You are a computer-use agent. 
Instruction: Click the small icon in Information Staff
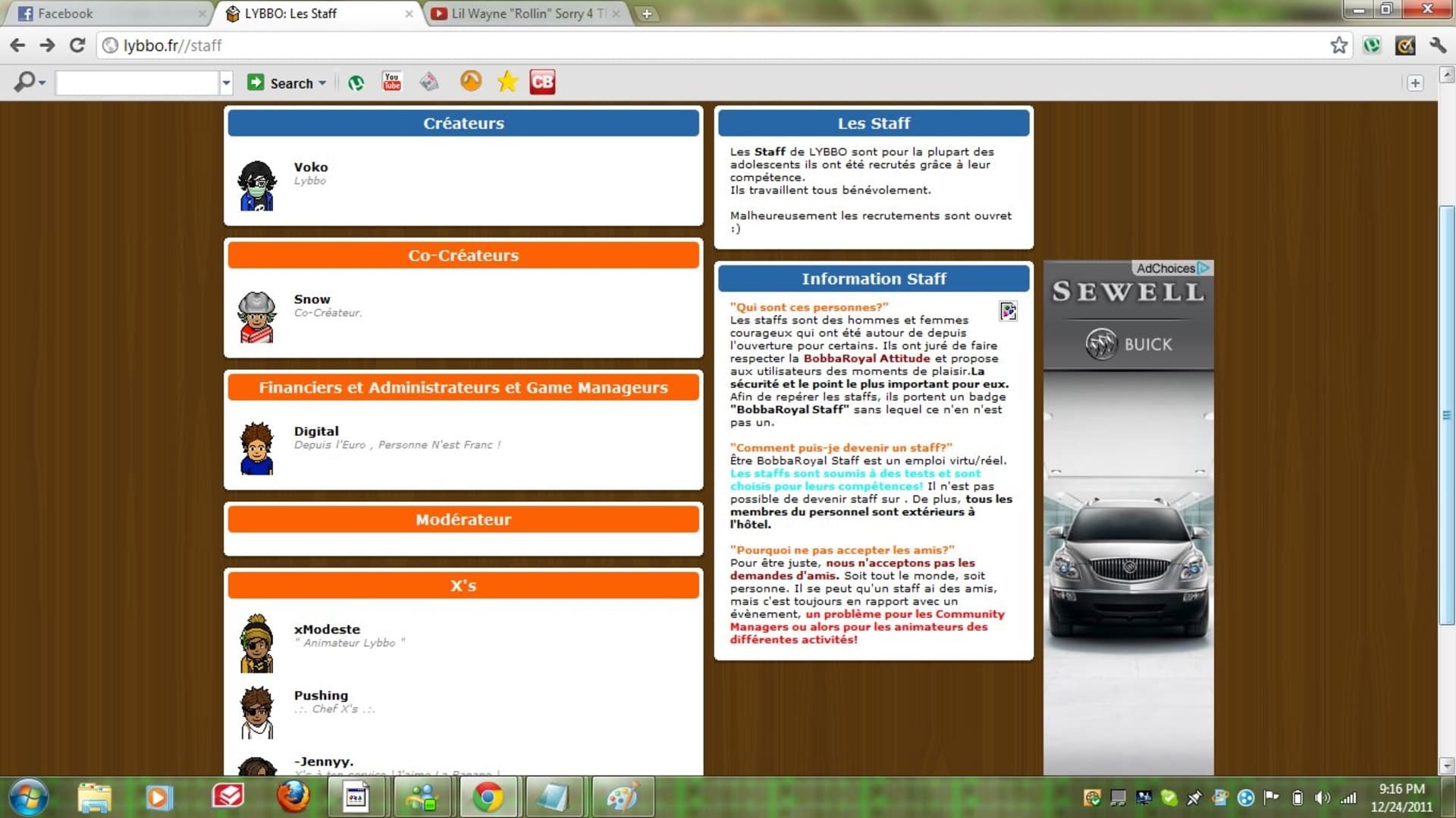click(1008, 311)
